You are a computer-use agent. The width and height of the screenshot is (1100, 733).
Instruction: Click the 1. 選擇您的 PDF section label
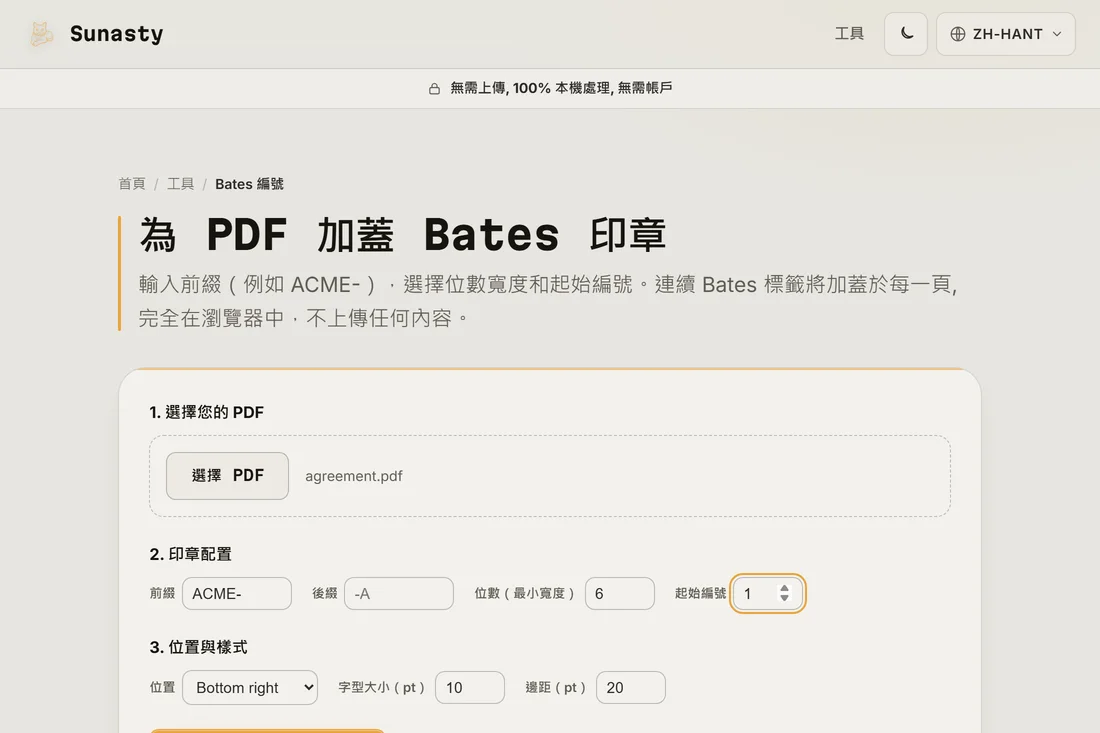[206, 412]
